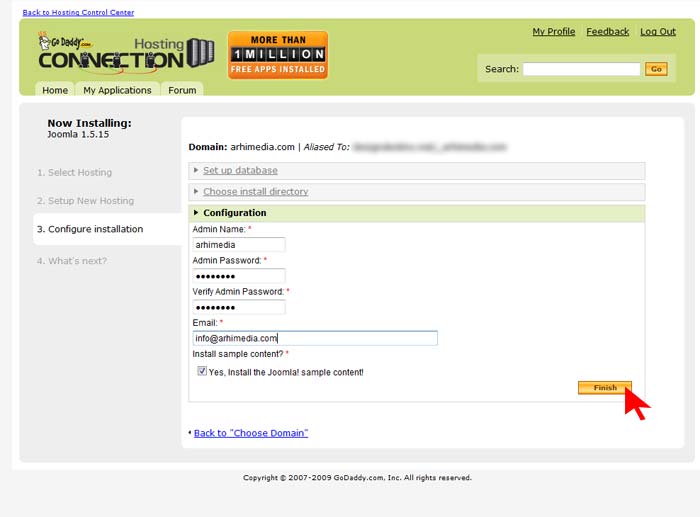Select step 1. Select Hosting
Viewport: 700px width, 517px height.
click(x=75, y=172)
